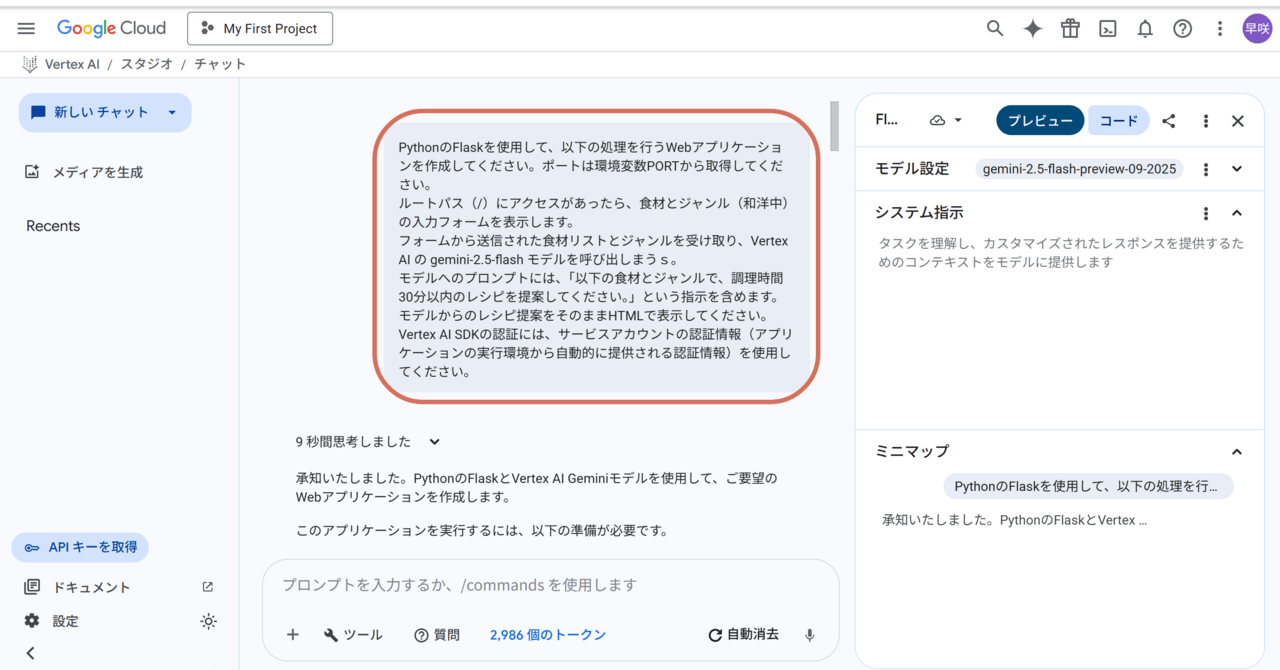Viewport: 1280px width, 670px height.
Task: Click the gift free trial icon
Action: [x=1070, y=29]
